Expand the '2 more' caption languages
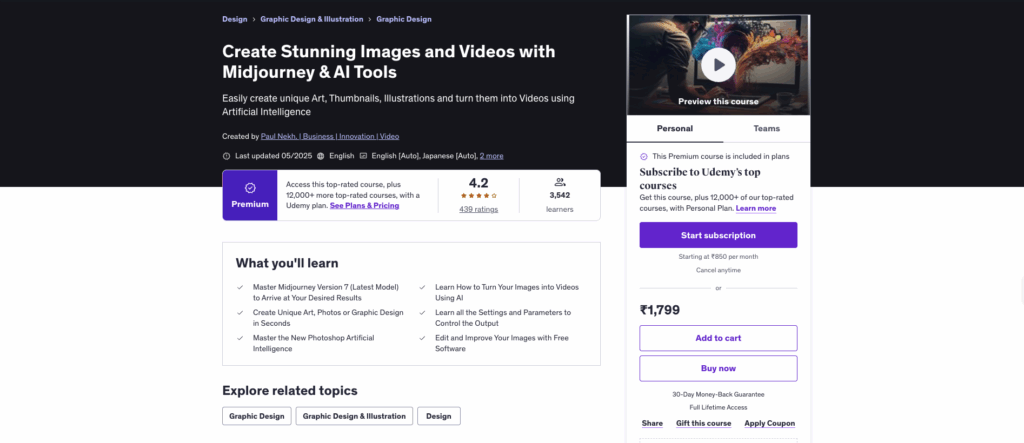1024x443 pixels. click(491, 156)
